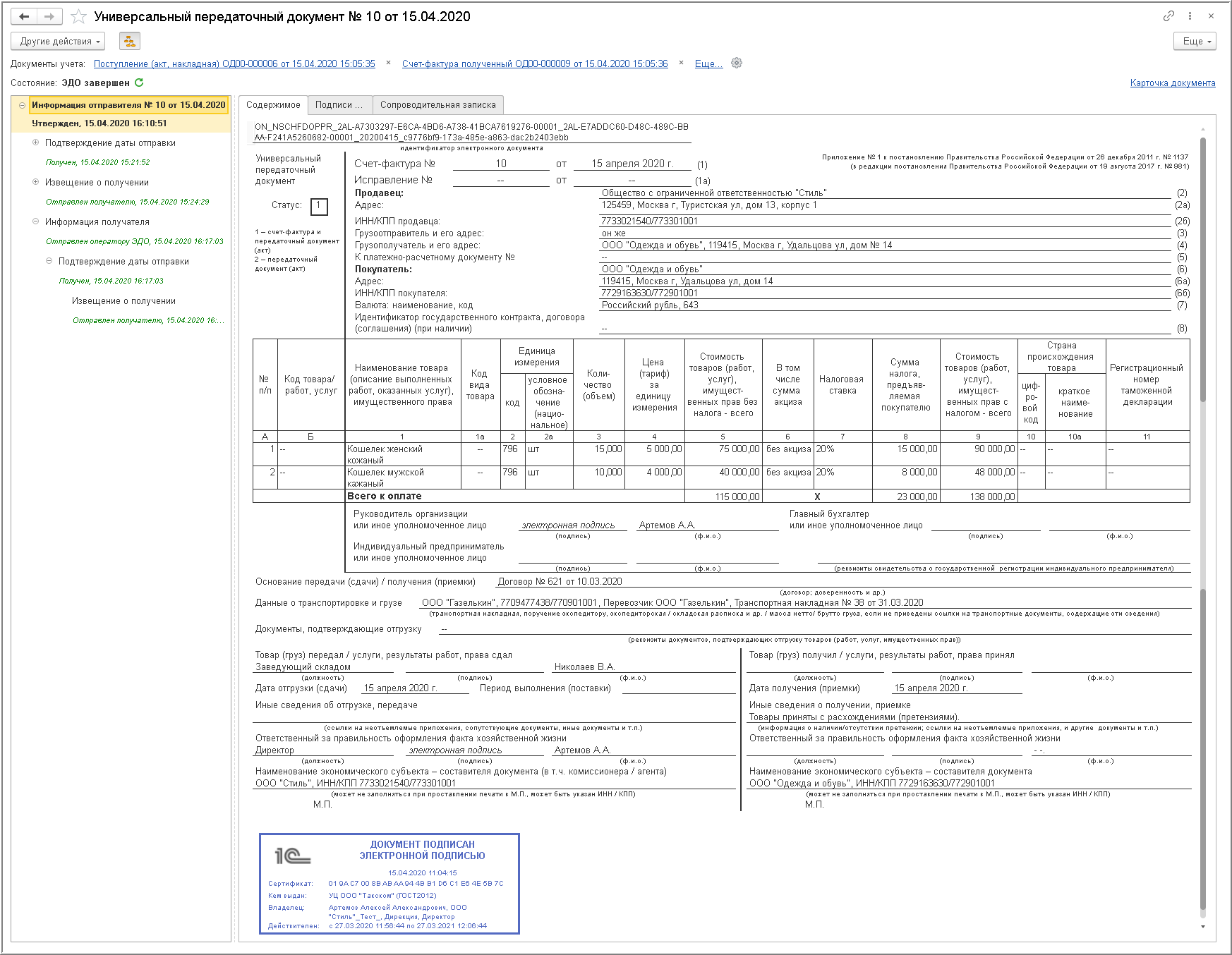The height and width of the screenshot is (955, 1232).
Task: Click the Заведующий складом position text
Action: [303, 667]
